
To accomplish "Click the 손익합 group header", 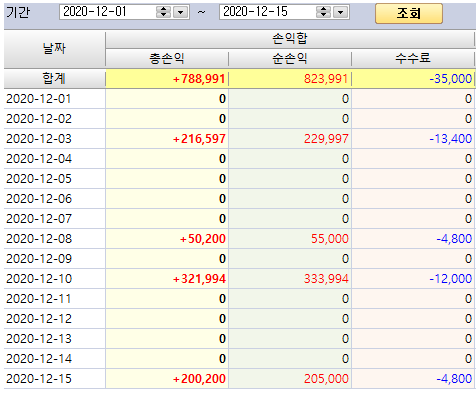I will (x=290, y=39).
